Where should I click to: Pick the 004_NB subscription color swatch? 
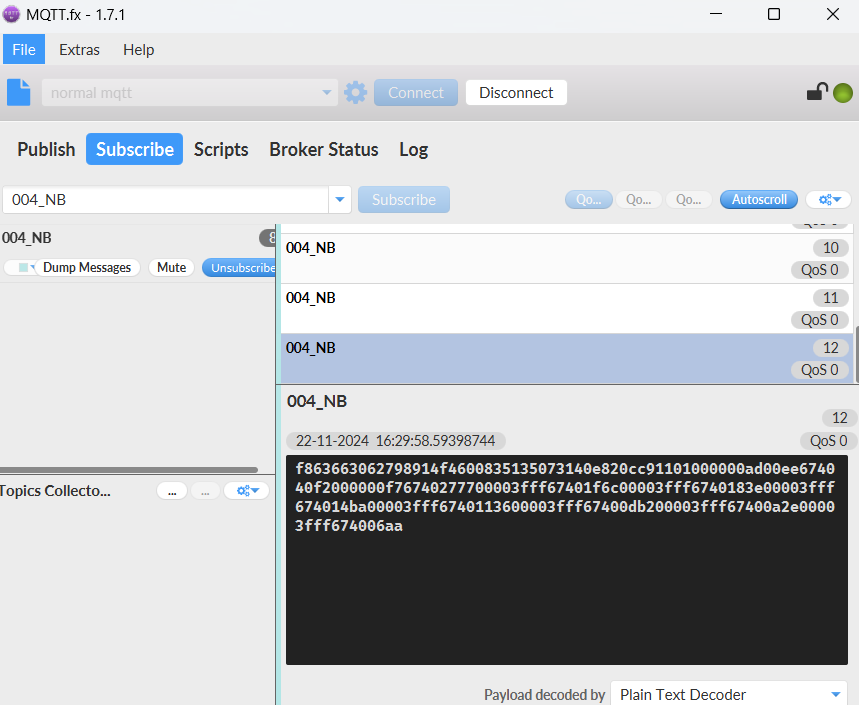coord(23,267)
